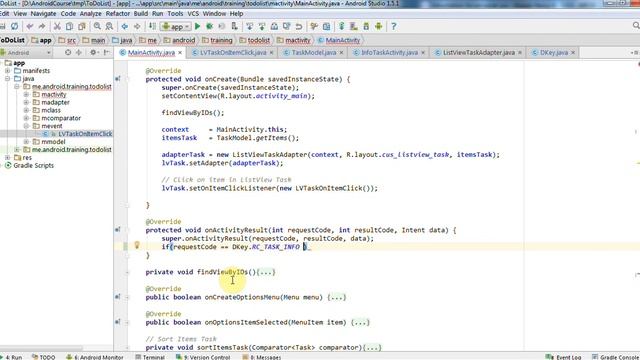Click the Paste icon in the toolbar

[82, 27]
